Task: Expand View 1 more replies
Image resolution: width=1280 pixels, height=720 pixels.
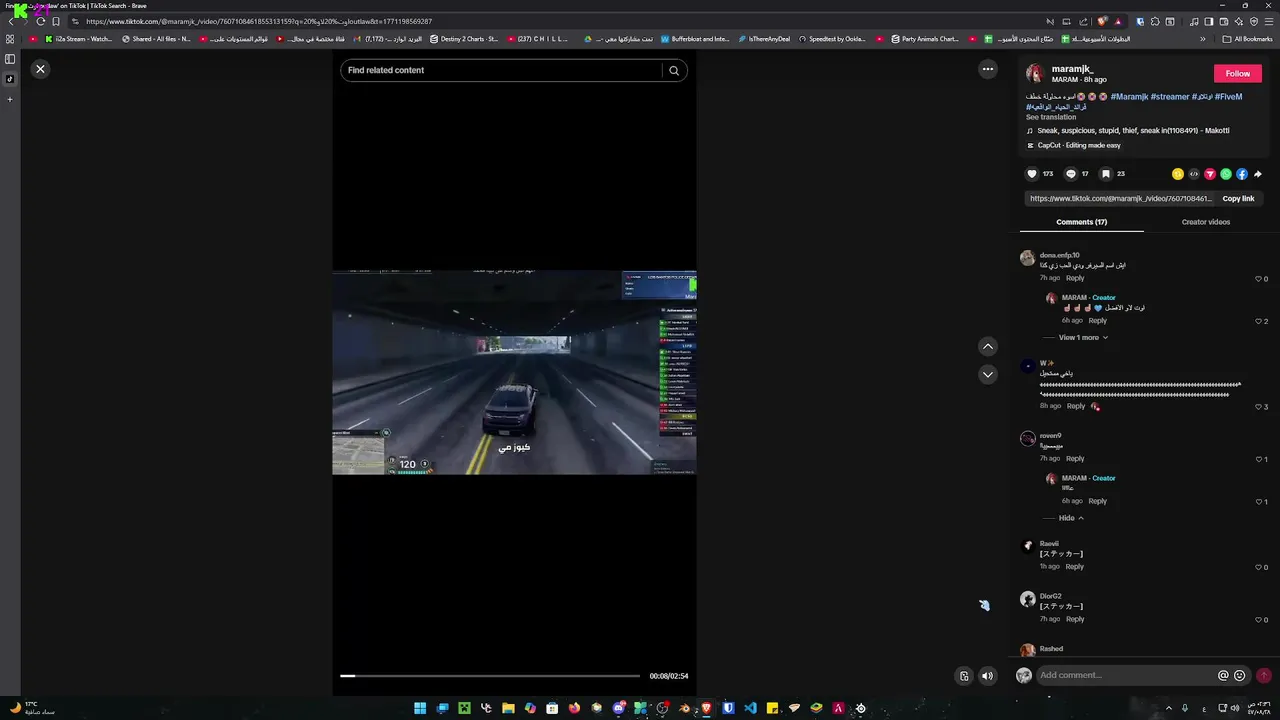Action: tap(1083, 337)
